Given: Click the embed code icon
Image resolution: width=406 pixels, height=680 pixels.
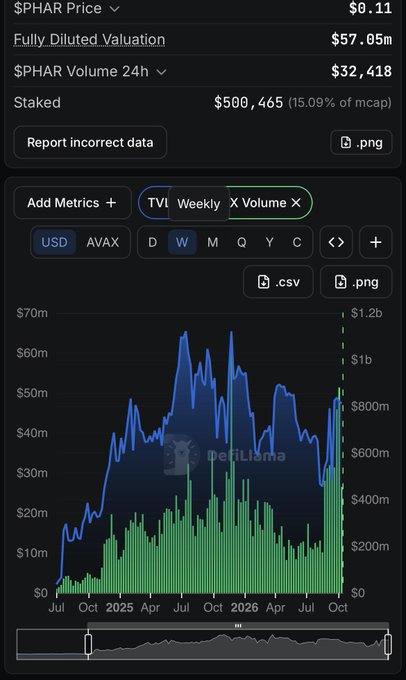Looking at the screenshot, I should point(336,242).
